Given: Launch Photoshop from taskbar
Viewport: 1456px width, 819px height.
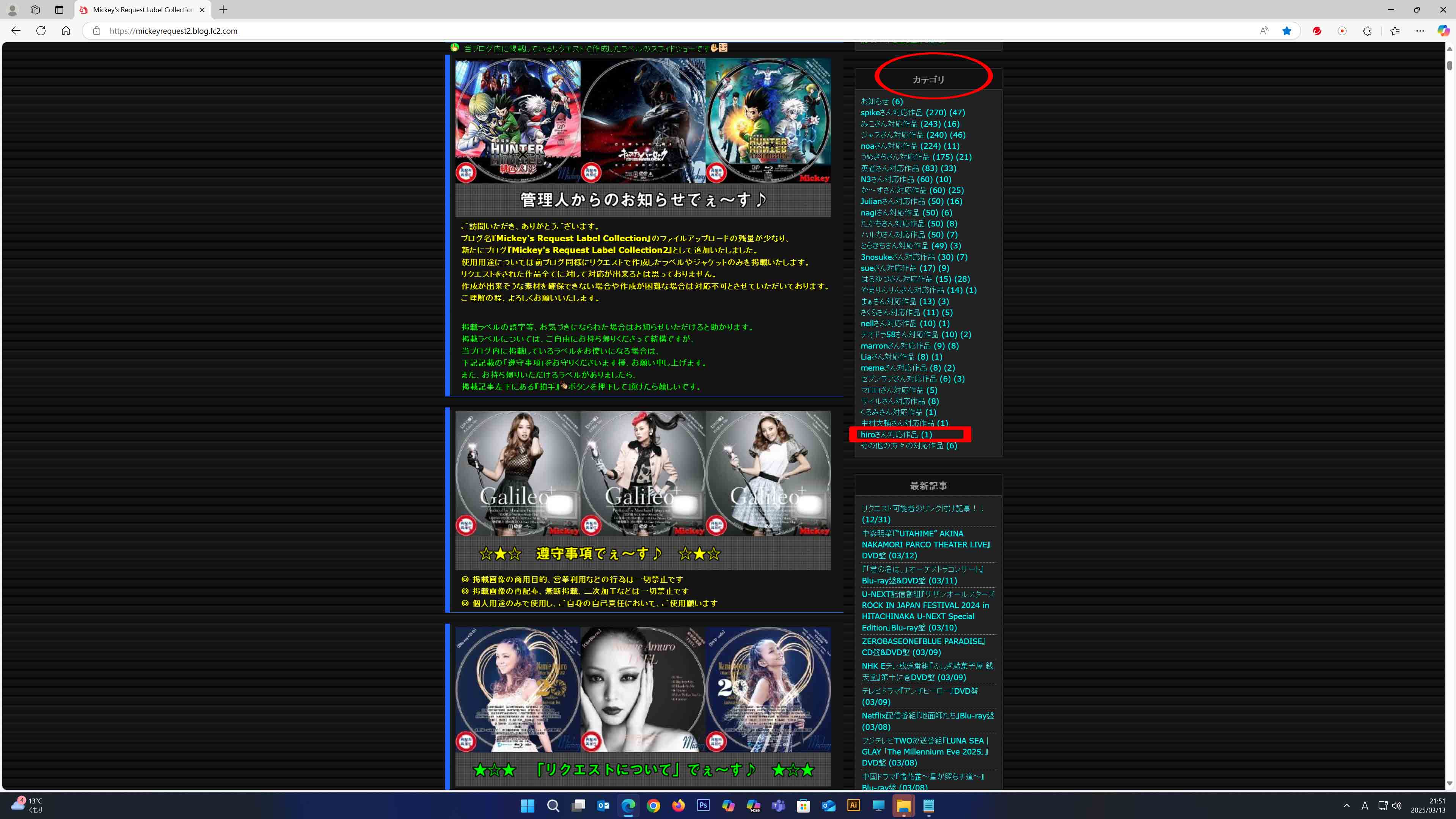Looking at the screenshot, I should (703, 805).
